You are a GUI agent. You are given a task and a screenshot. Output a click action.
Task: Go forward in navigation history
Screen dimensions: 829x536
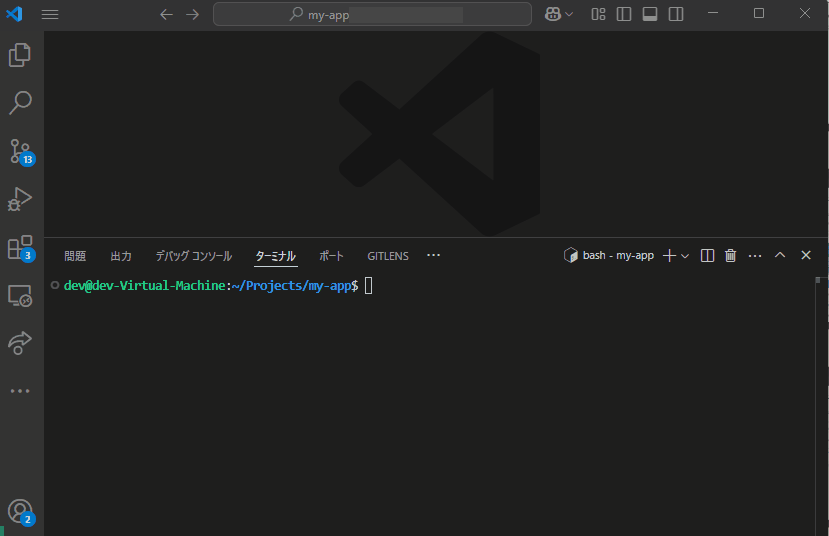coord(192,14)
